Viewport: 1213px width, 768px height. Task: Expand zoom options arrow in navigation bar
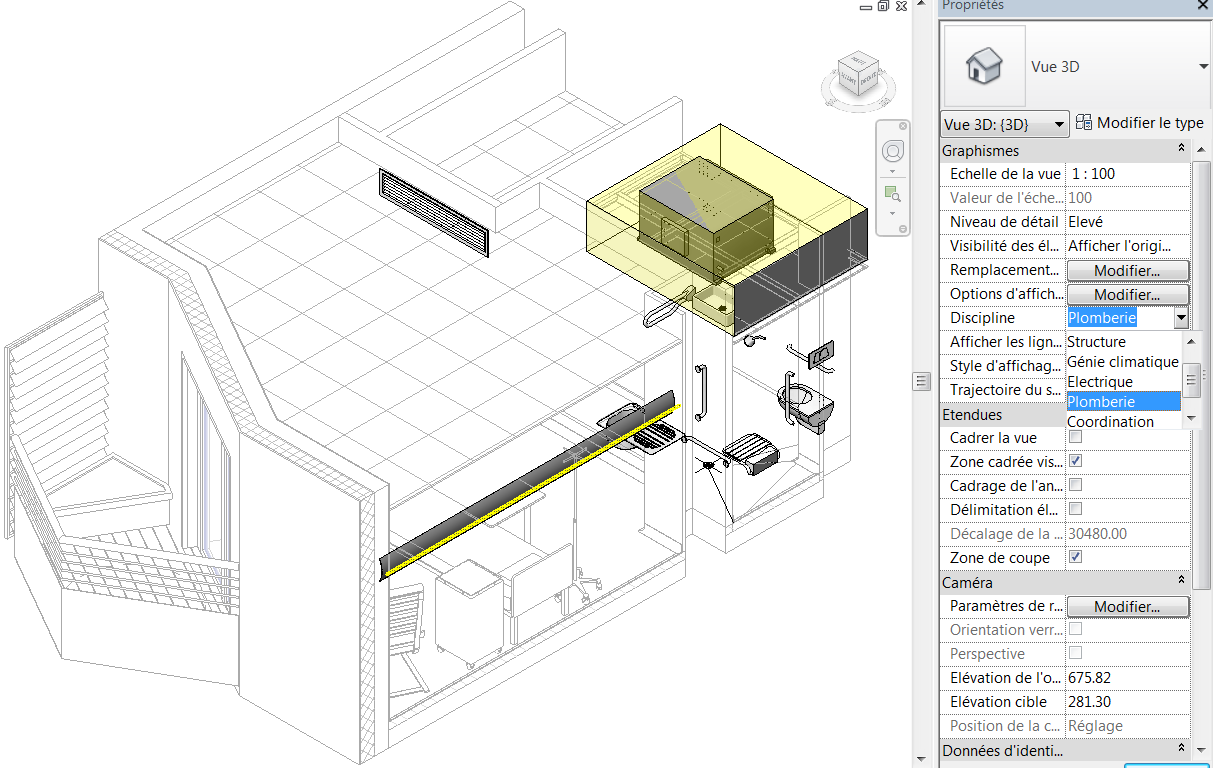coord(893,213)
